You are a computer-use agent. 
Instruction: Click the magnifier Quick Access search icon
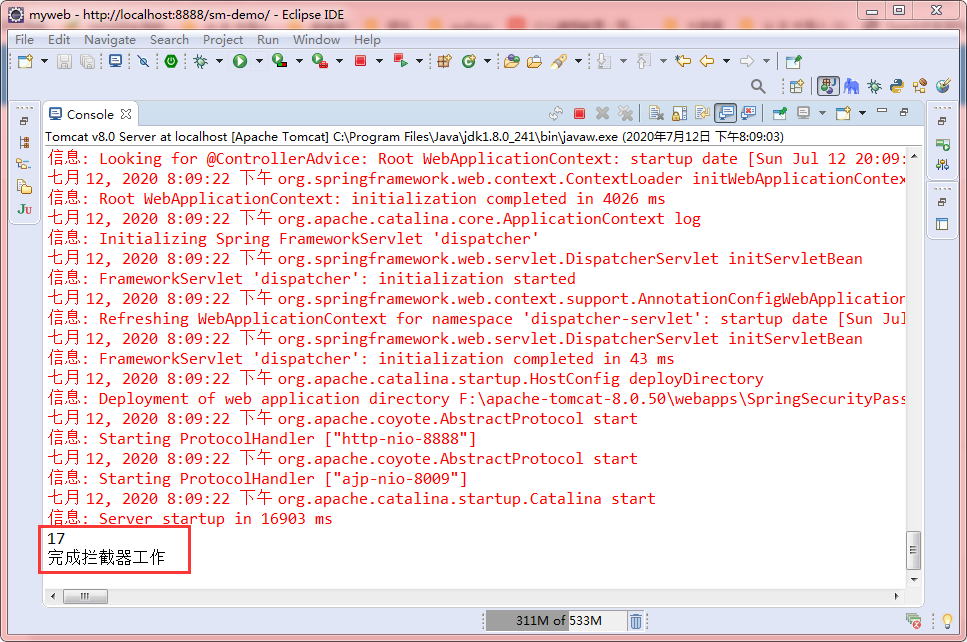758,86
